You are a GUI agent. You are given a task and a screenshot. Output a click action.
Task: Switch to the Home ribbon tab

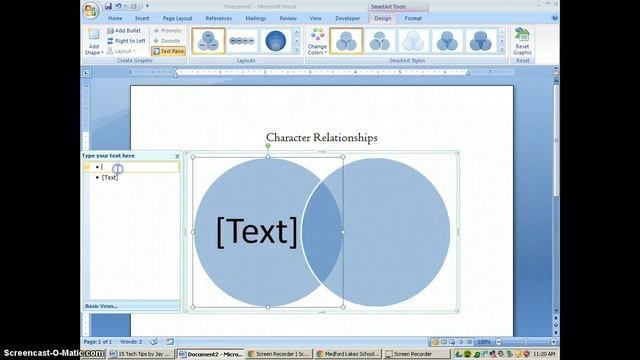115,18
